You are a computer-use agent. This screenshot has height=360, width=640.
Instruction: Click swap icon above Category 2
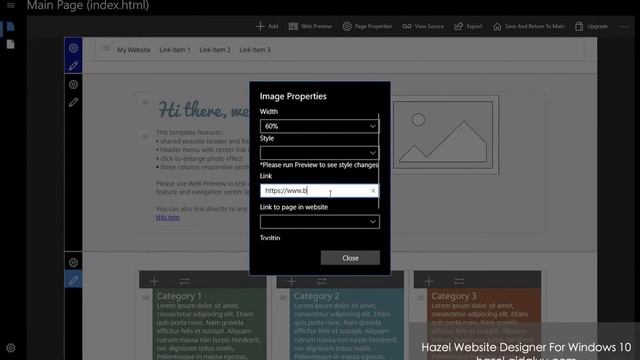[x=322, y=281]
